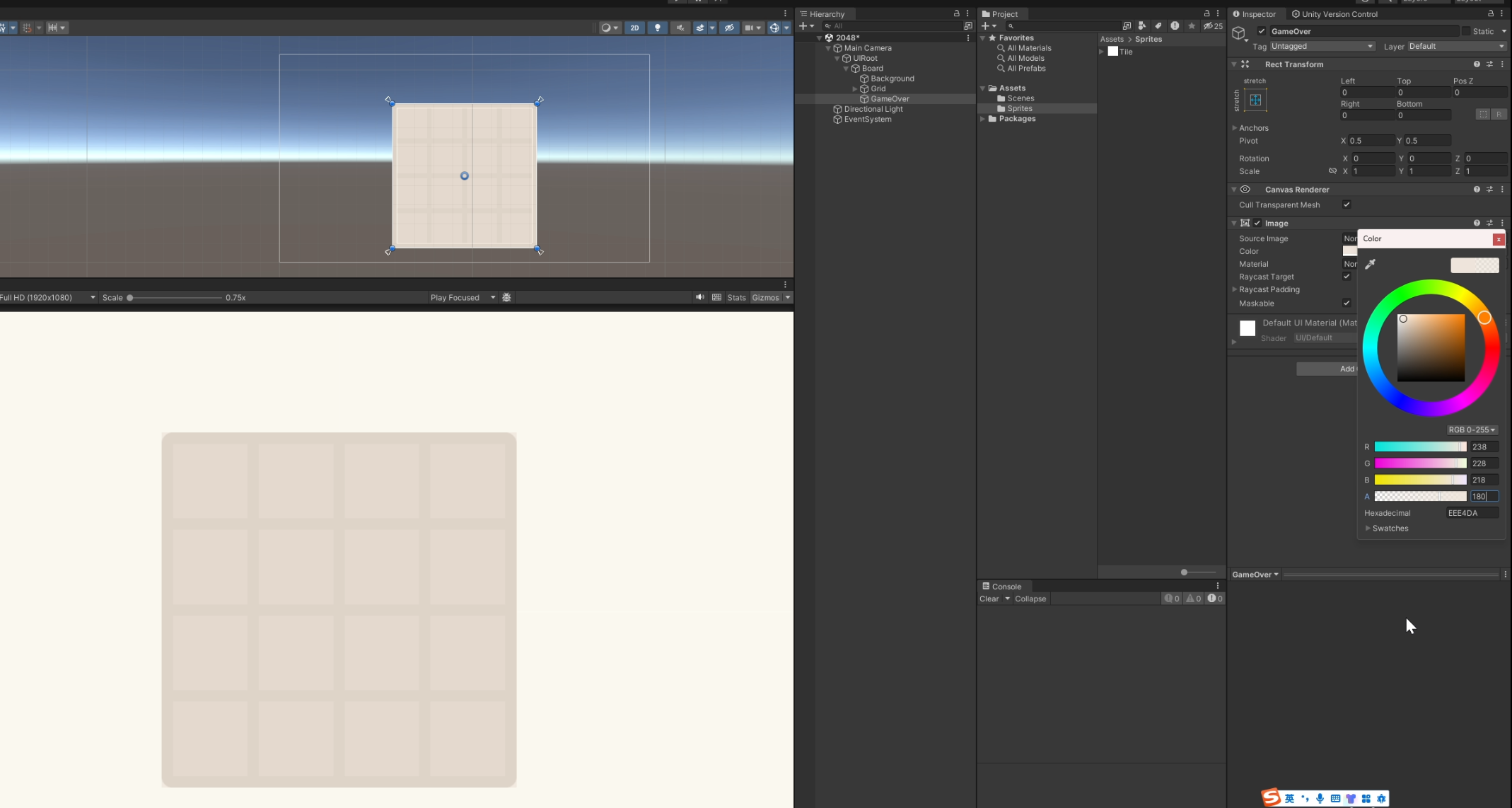Click the stretch anchor preset icon

(1255, 100)
